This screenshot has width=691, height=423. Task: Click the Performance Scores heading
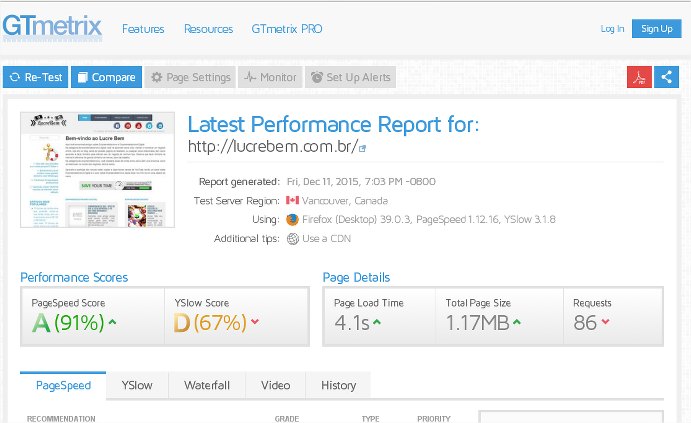tap(74, 278)
